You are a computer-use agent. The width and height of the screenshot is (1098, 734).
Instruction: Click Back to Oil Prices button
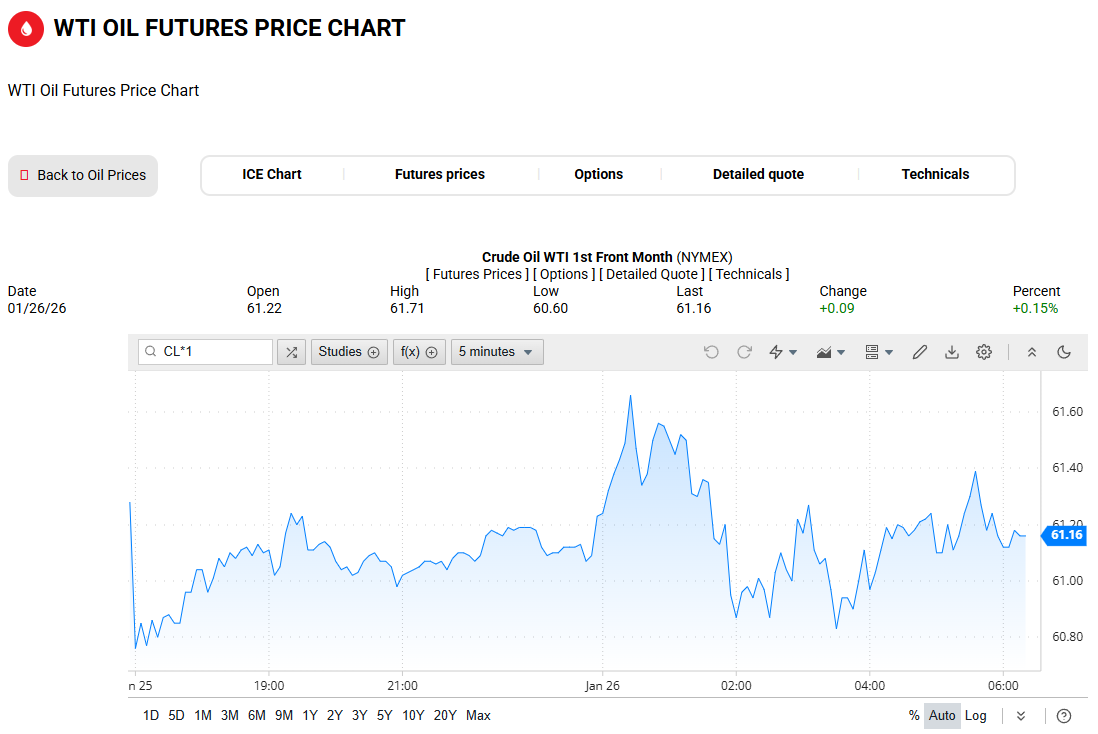click(83, 175)
